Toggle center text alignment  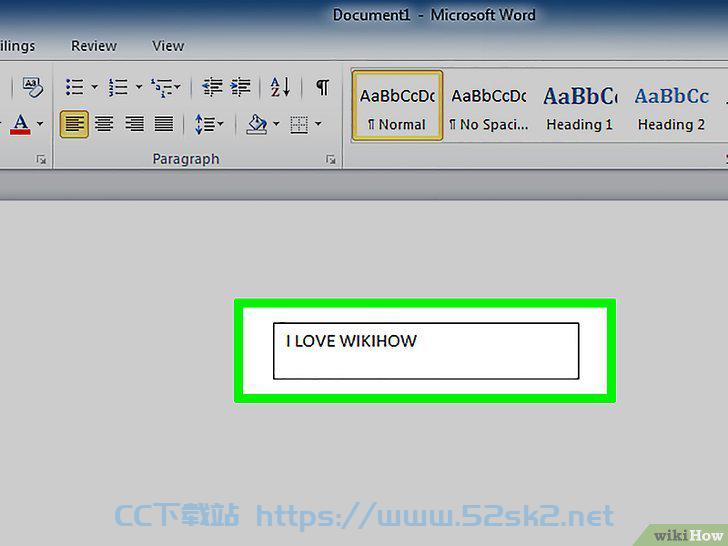(104, 124)
